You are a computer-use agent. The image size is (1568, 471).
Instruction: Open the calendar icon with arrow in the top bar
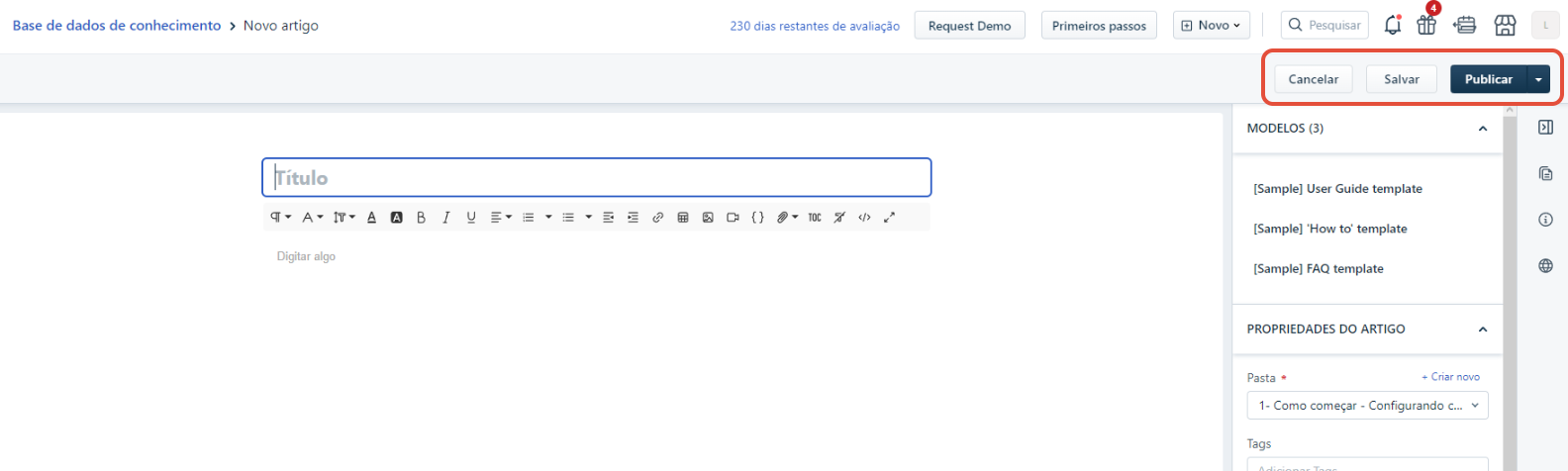point(1465,26)
